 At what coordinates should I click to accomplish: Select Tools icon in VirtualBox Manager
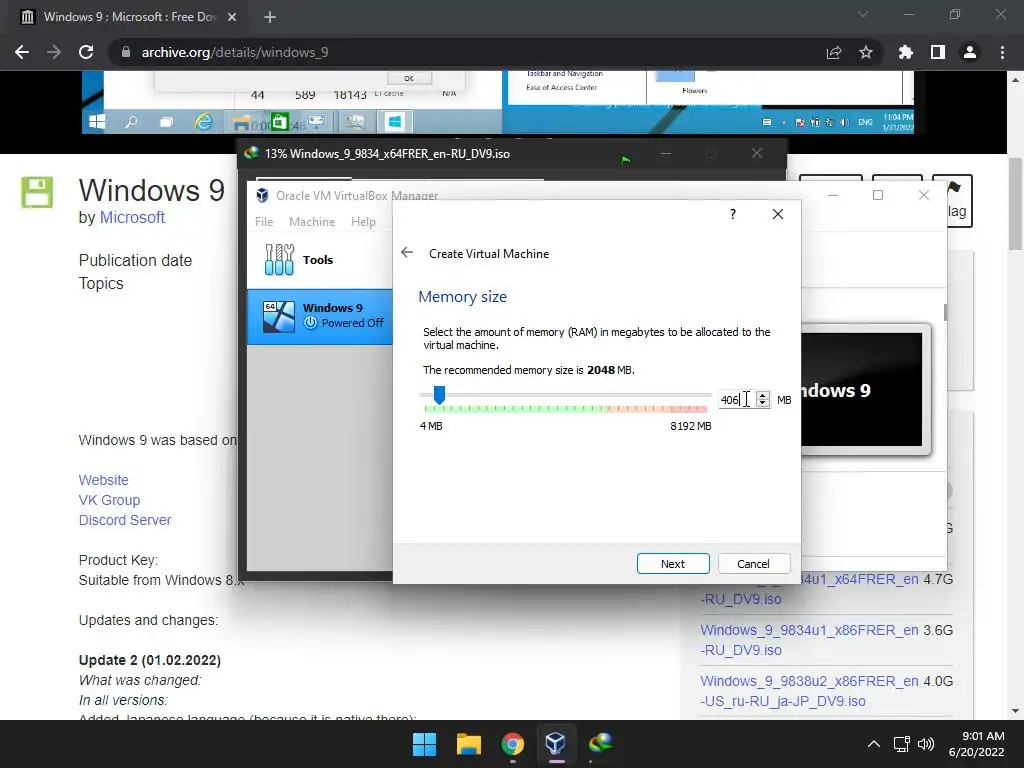click(280, 259)
